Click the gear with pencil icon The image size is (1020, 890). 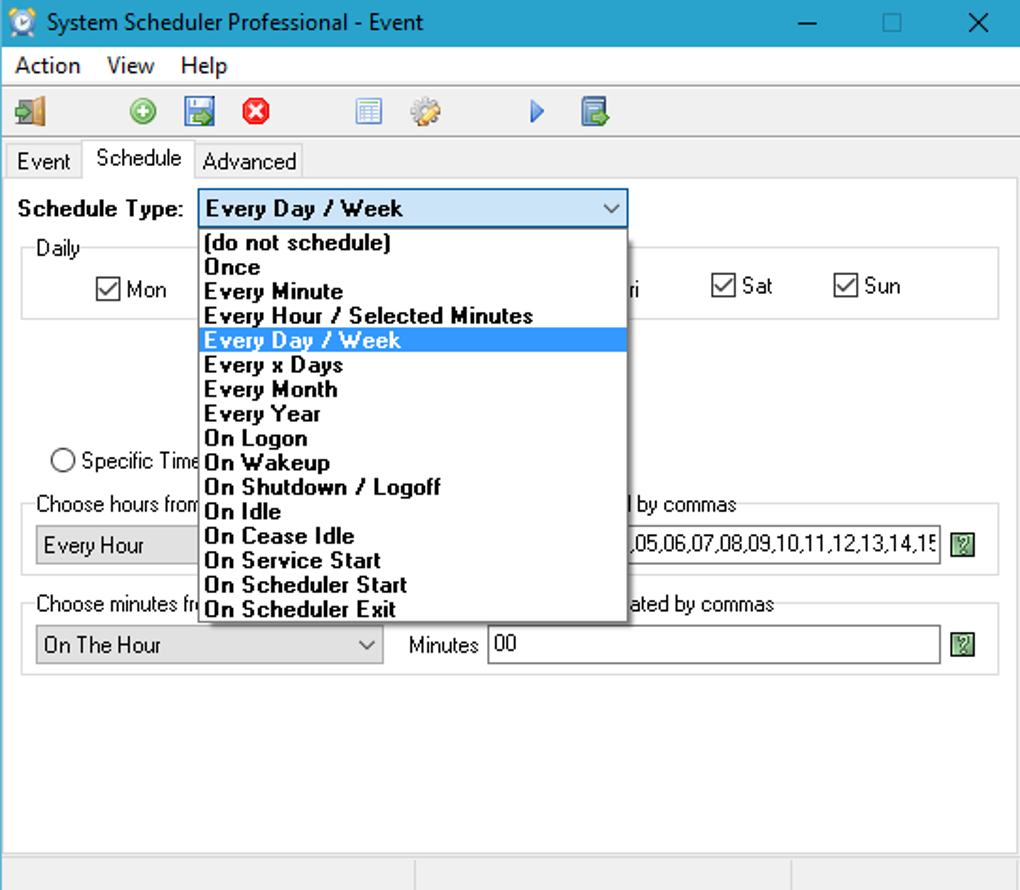pos(425,111)
